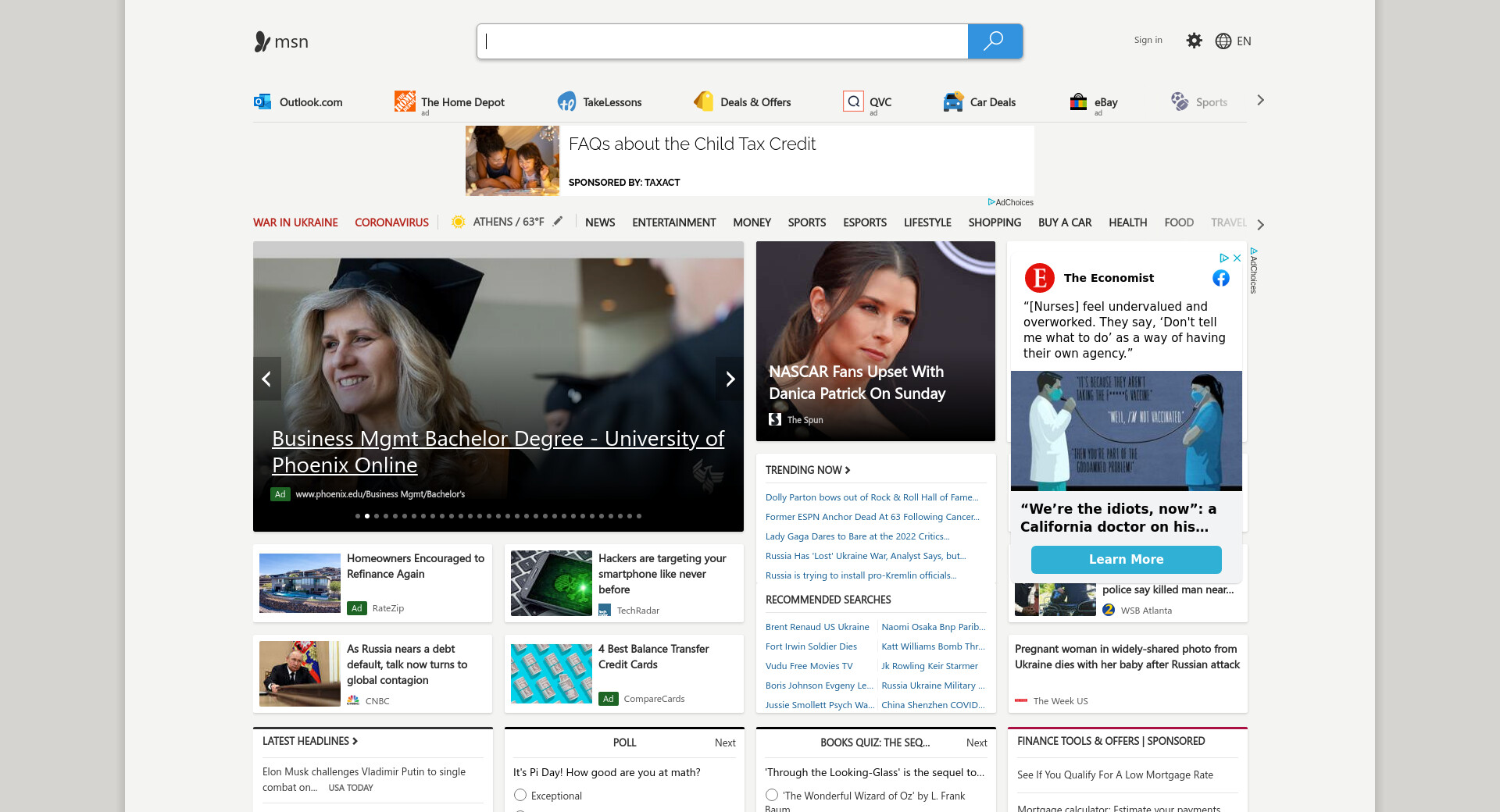
Task: Open the Outlook.com shortcut icon
Action: (262, 101)
